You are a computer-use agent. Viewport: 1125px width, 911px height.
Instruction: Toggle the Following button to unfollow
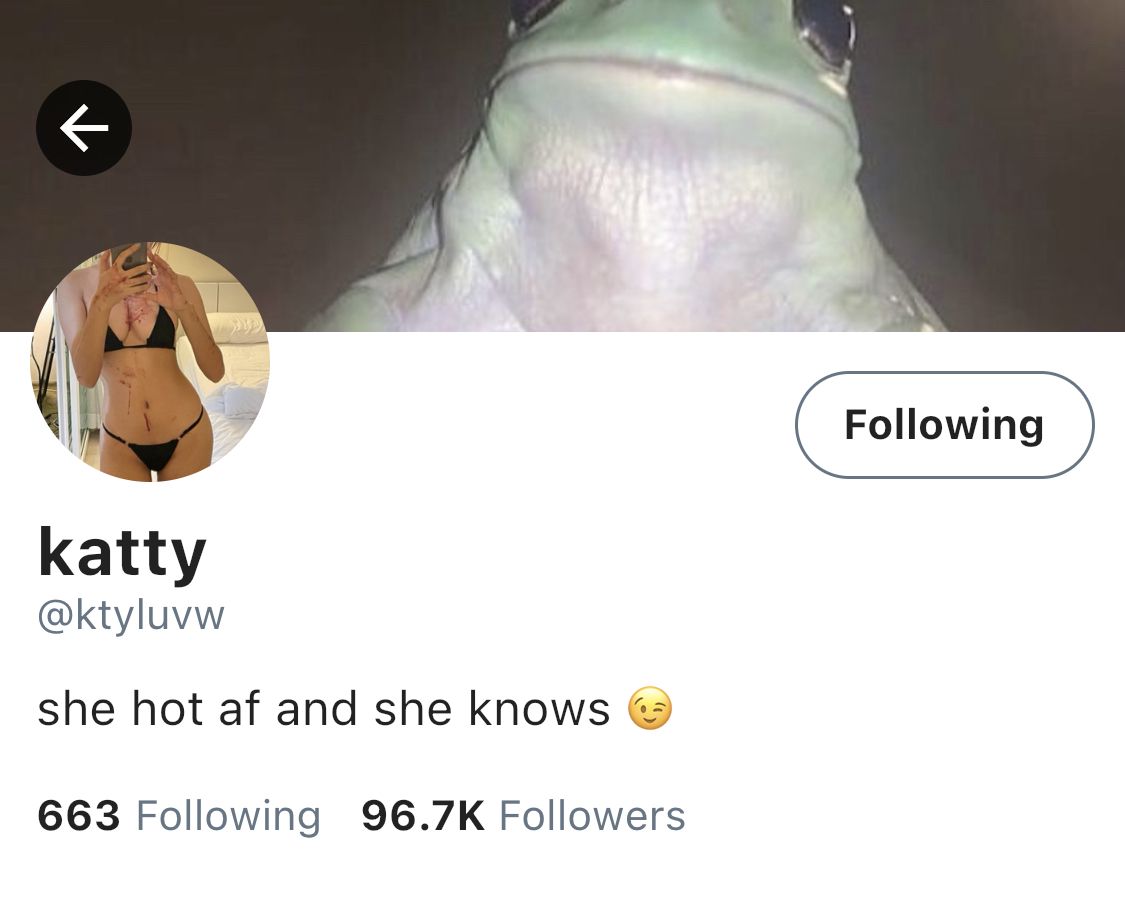pyautogui.click(x=944, y=425)
